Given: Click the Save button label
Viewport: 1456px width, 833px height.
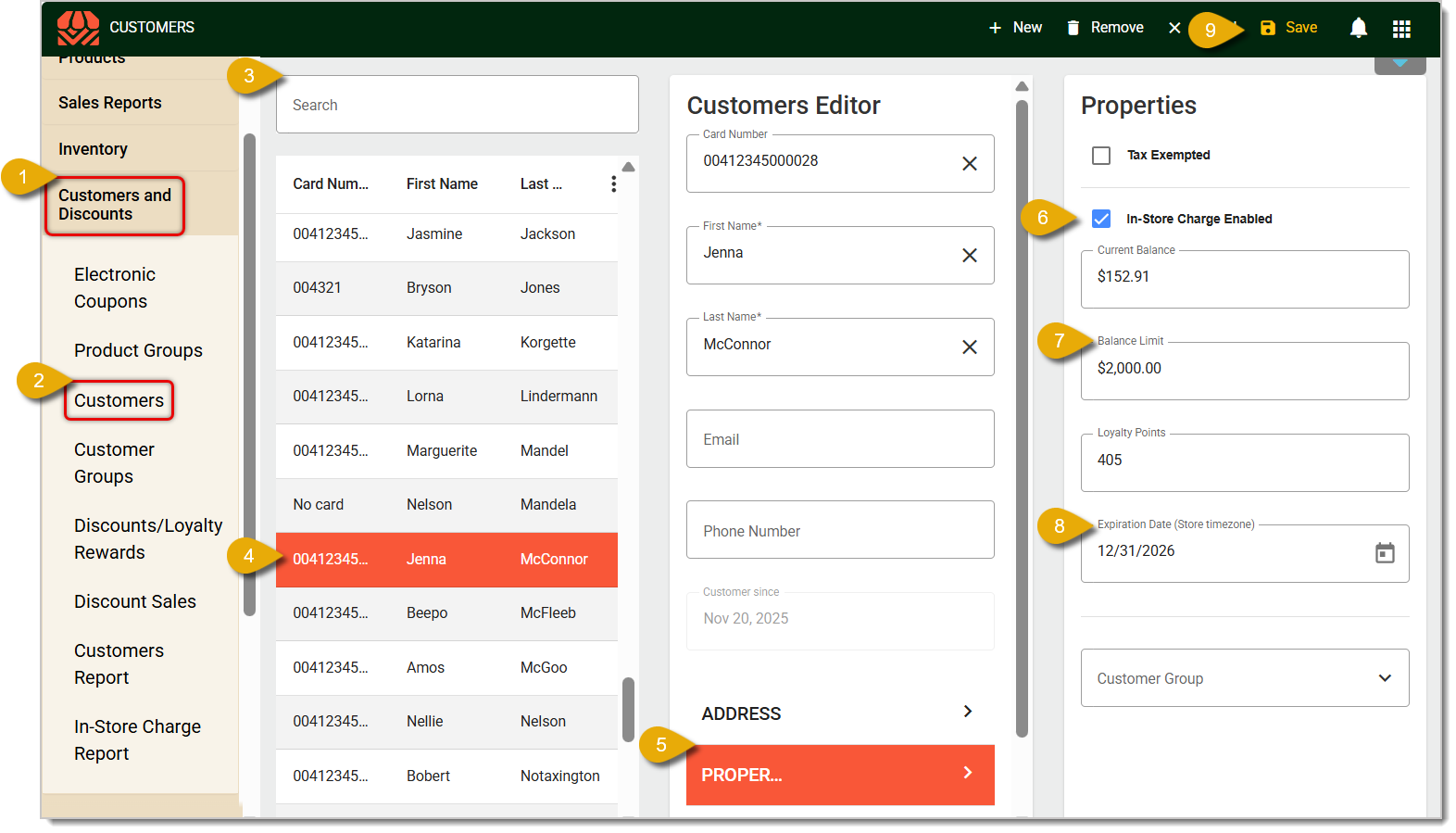Looking at the screenshot, I should click(x=1301, y=28).
